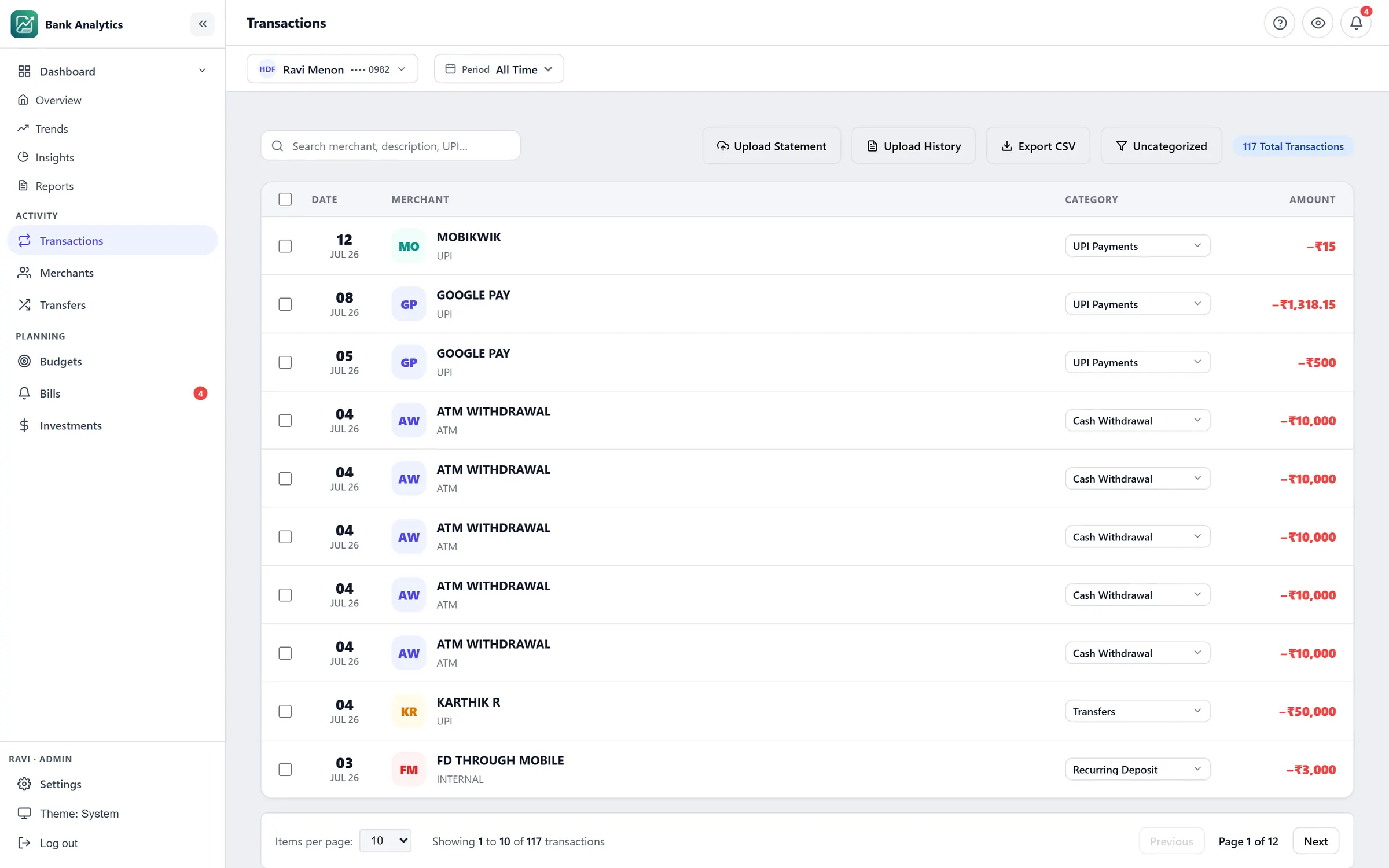Go to the Next page
1389x868 pixels.
click(1315, 841)
